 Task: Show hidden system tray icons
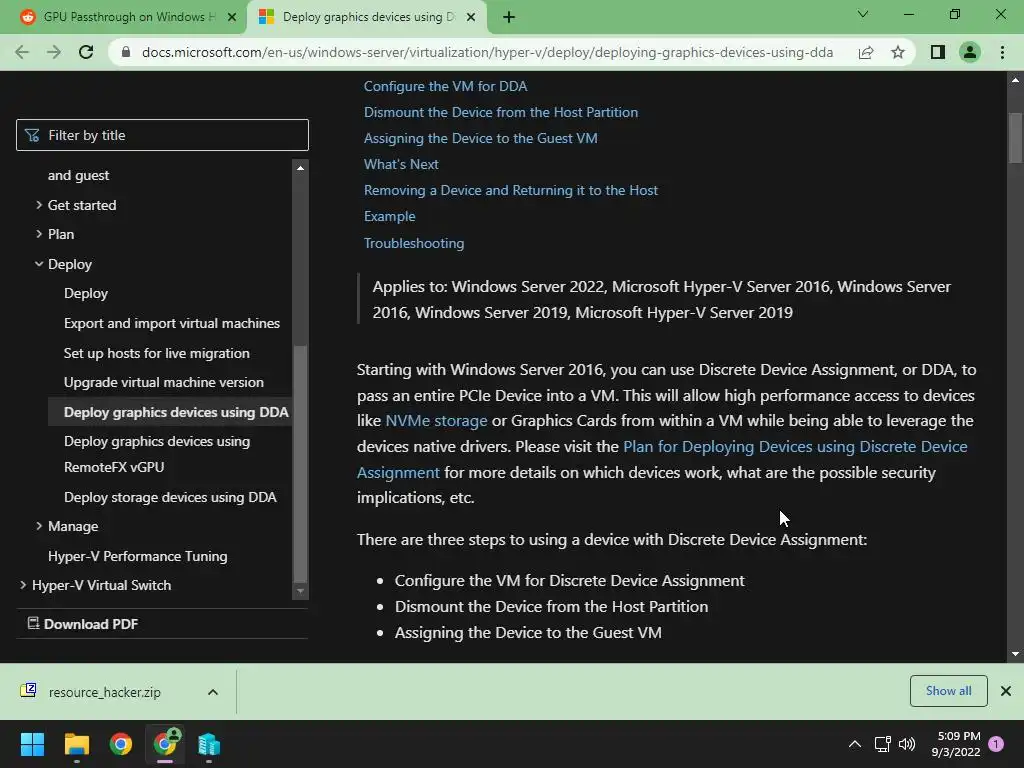[854, 744]
